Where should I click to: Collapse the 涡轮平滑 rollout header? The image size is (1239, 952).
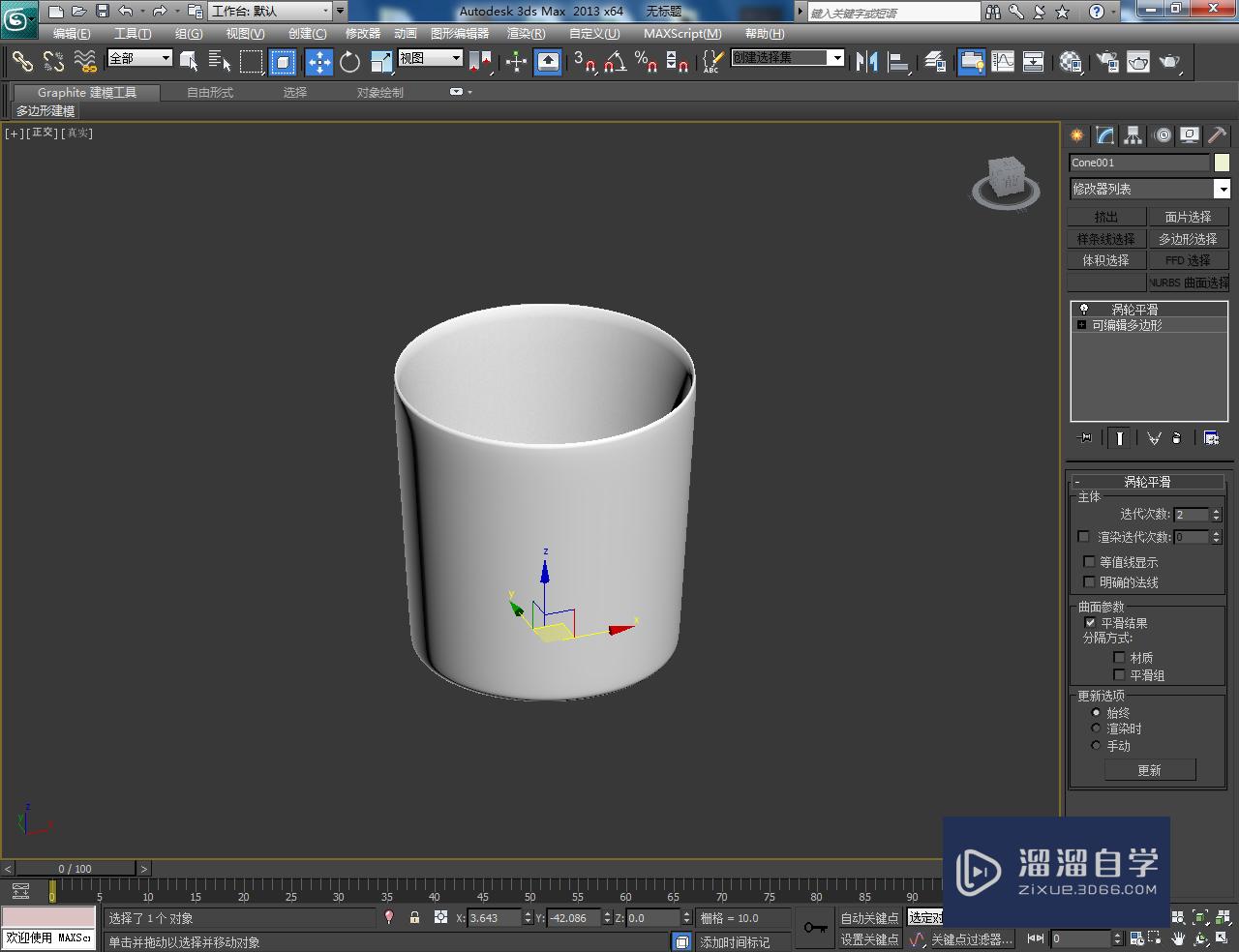(x=1147, y=482)
